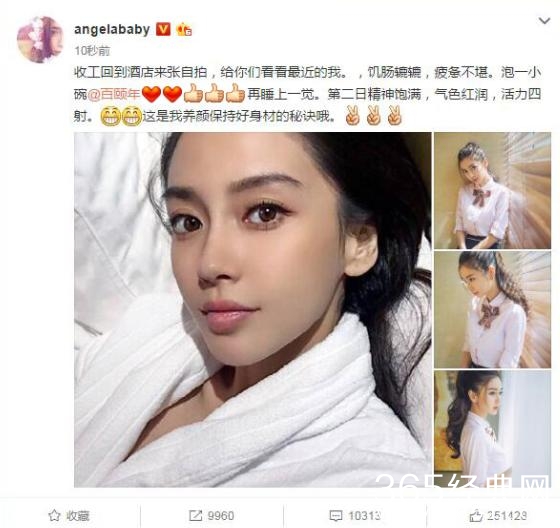Image resolution: width=560 pixels, height=528 pixels.
Task: Click the post text about 收工回到酒店
Action: (x=307, y=94)
